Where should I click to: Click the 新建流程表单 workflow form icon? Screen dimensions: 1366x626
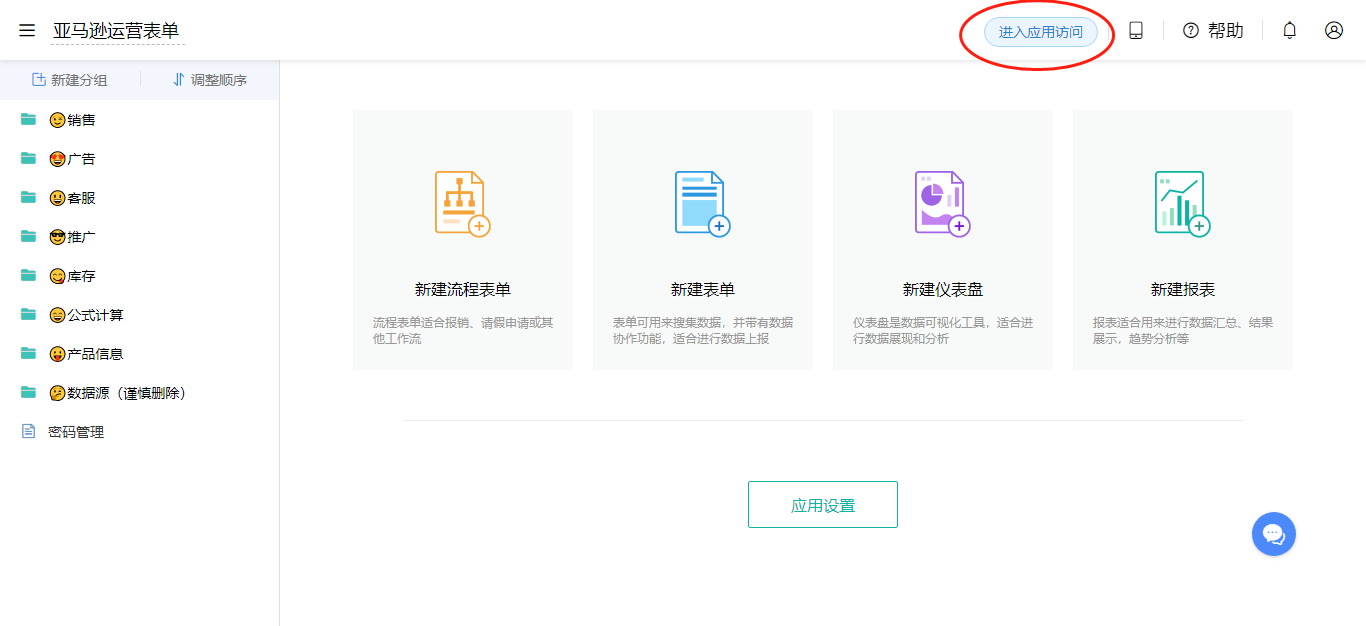click(463, 204)
